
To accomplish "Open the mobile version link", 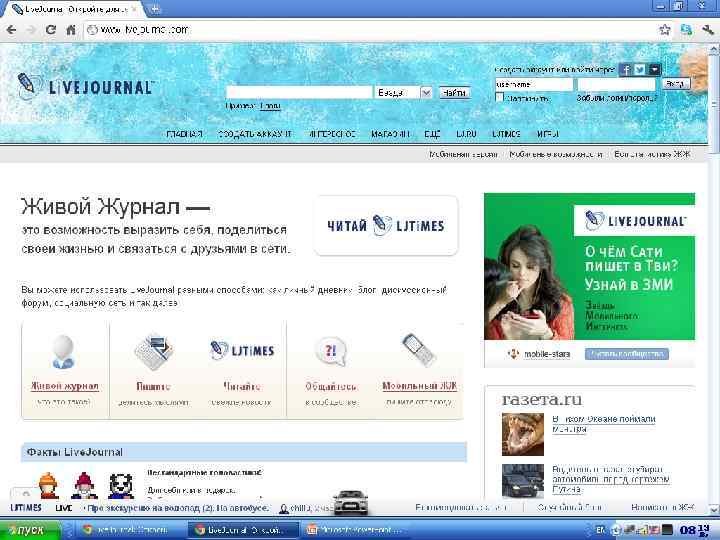I will tap(463, 154).
